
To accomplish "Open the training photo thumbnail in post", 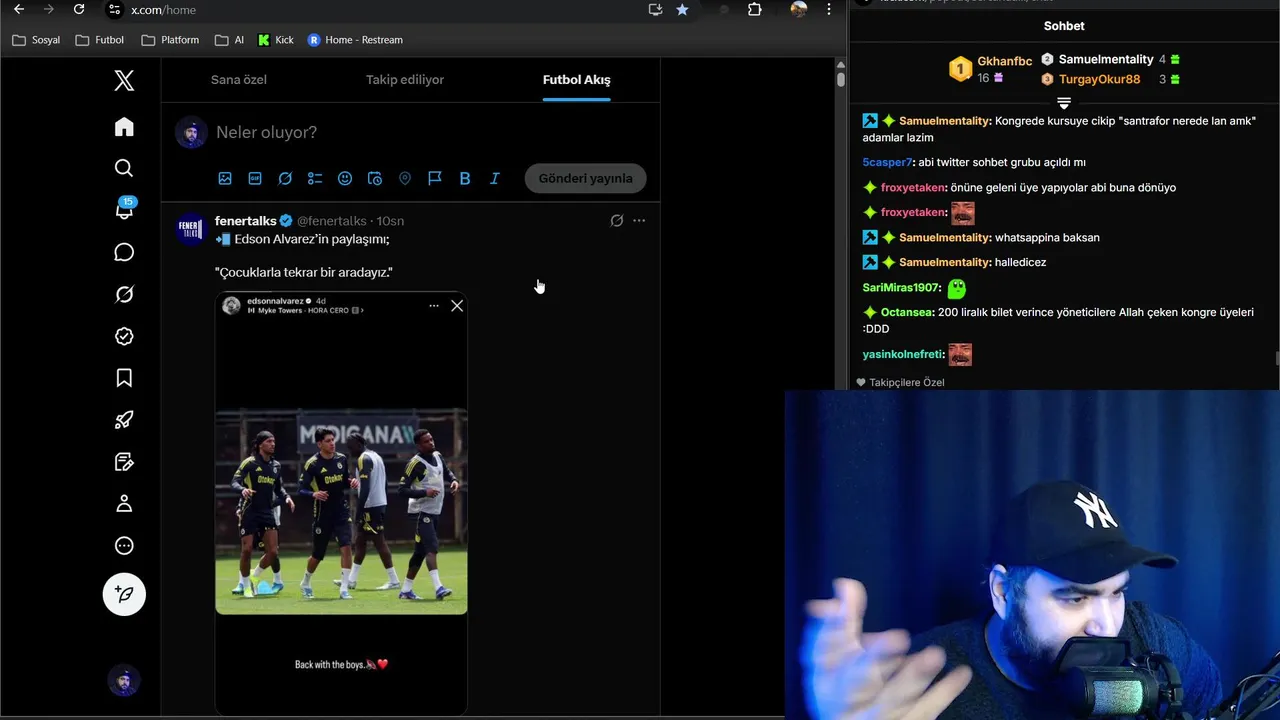I will pos(341,511).
